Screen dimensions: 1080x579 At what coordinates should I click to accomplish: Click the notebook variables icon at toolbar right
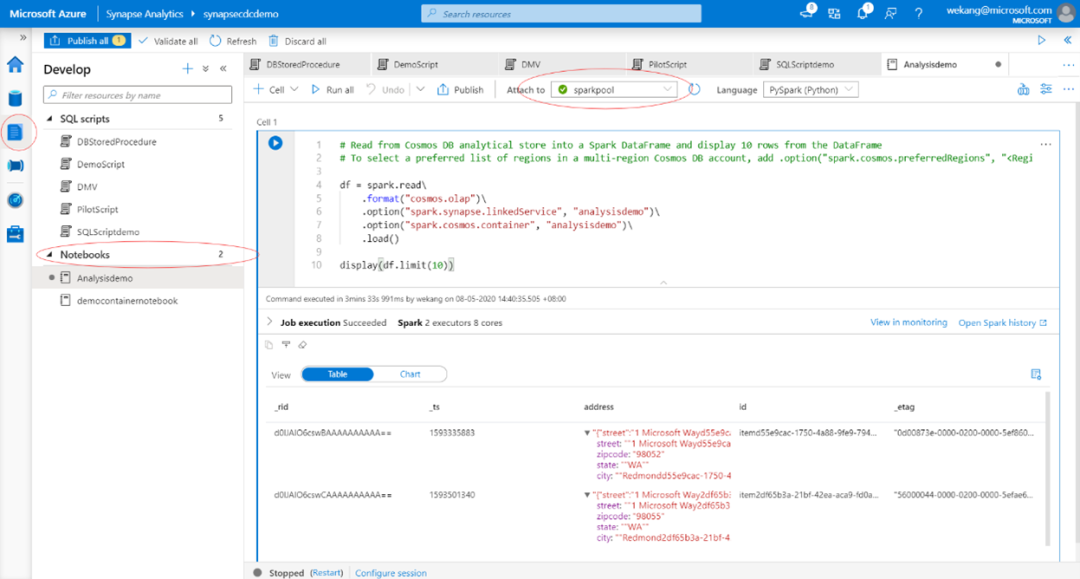[1024, 90]
